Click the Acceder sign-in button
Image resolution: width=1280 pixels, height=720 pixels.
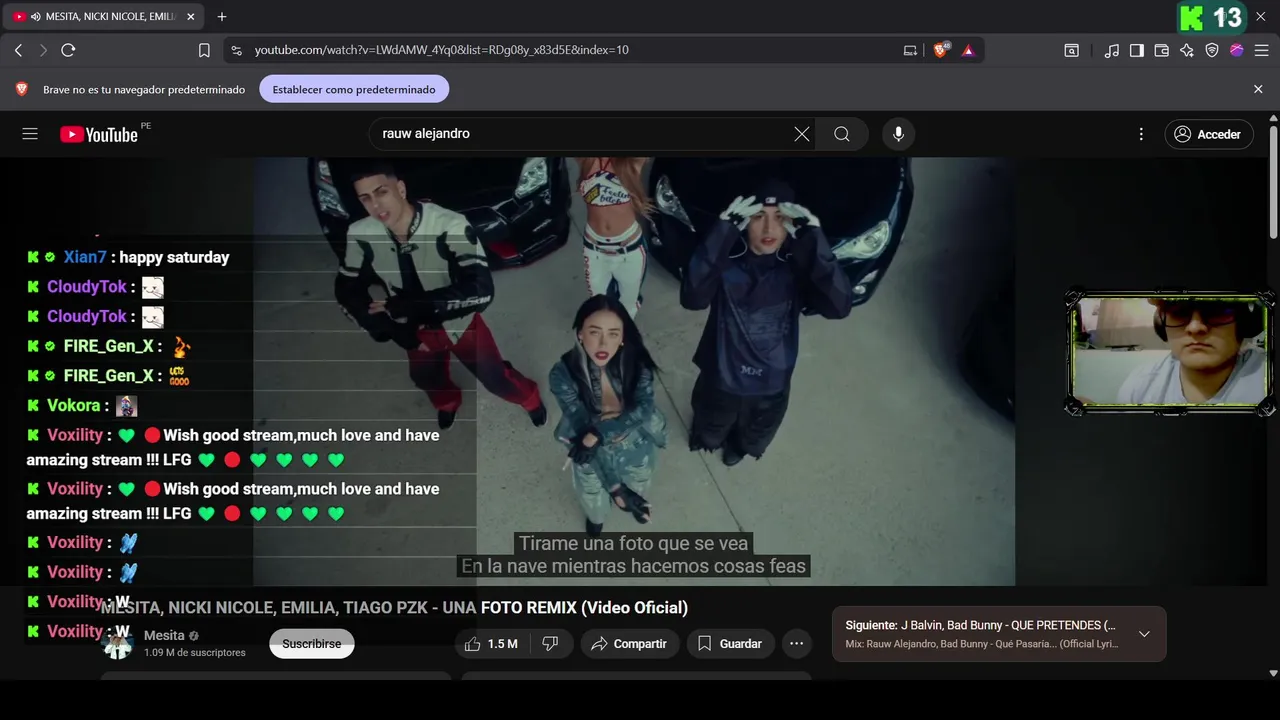click(x=1209, y=134)
